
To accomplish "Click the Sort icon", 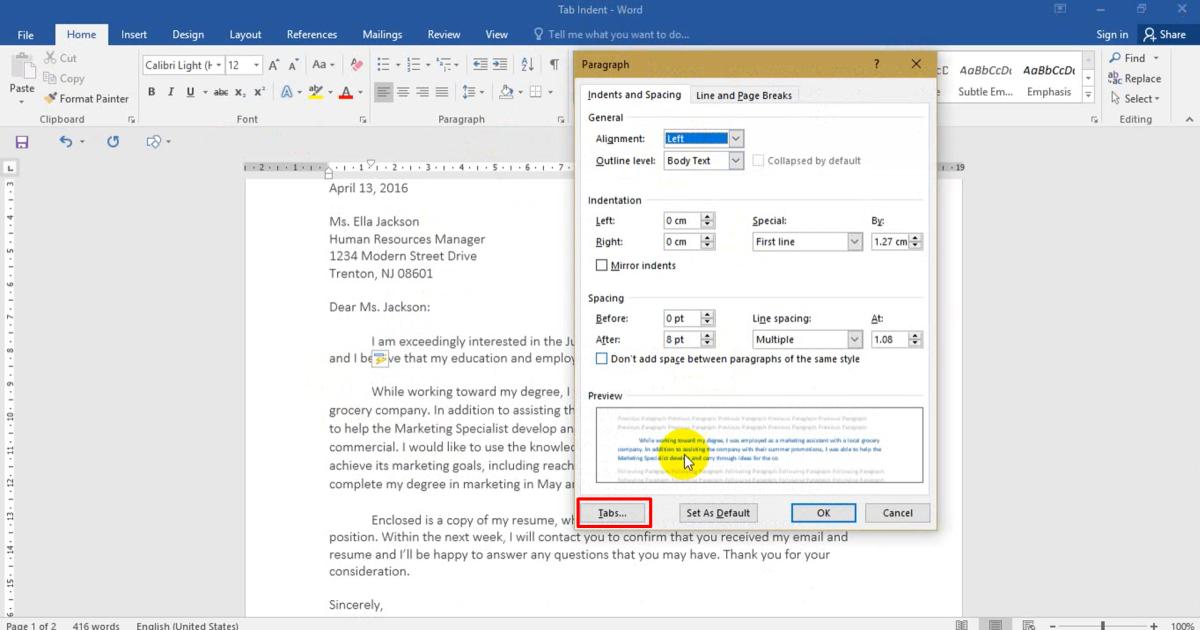I will [x=529, y=65].
